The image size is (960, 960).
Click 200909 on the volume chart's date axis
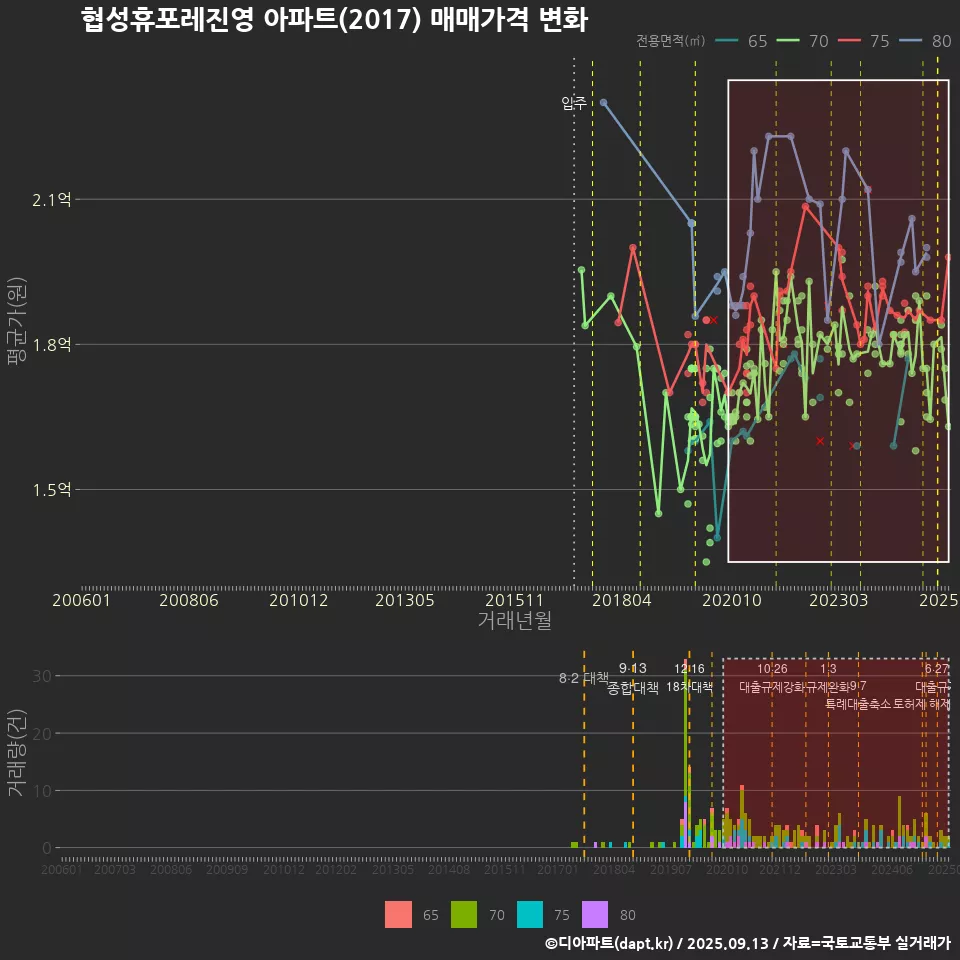click(227, 869)
